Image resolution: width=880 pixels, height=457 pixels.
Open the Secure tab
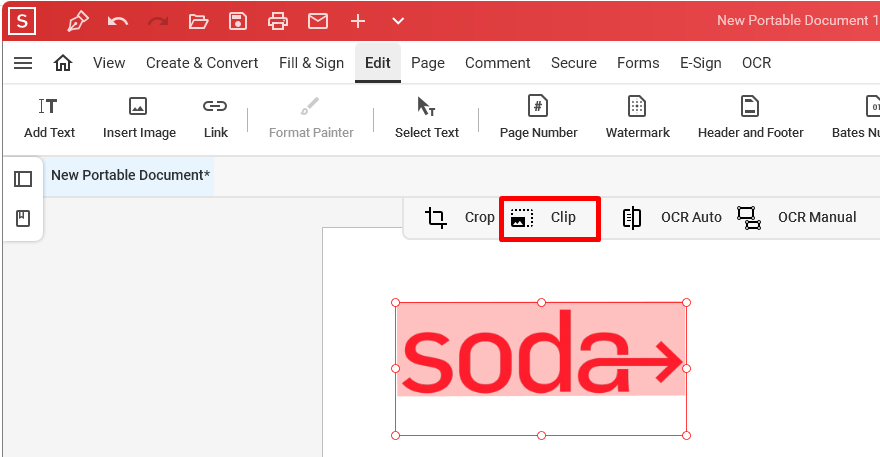[574, 63]
